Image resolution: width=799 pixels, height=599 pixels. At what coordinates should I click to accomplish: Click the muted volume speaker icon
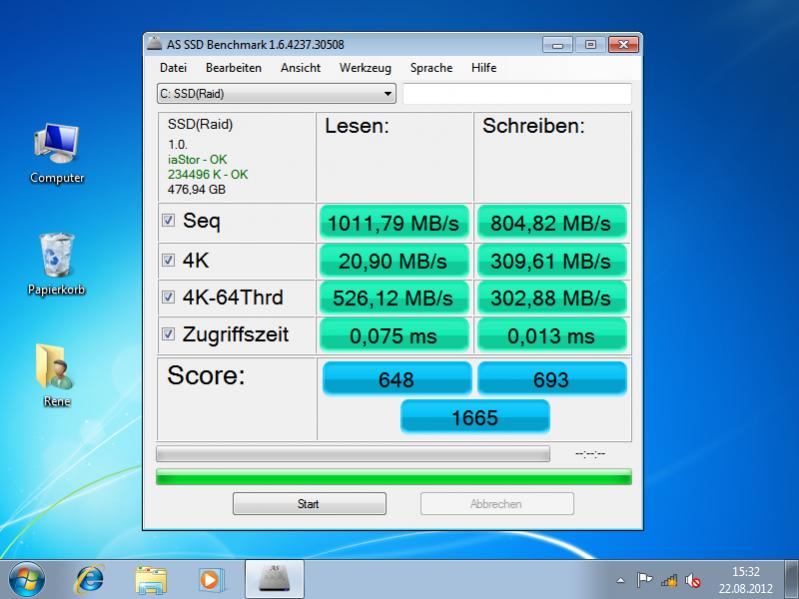pos(693,580)
